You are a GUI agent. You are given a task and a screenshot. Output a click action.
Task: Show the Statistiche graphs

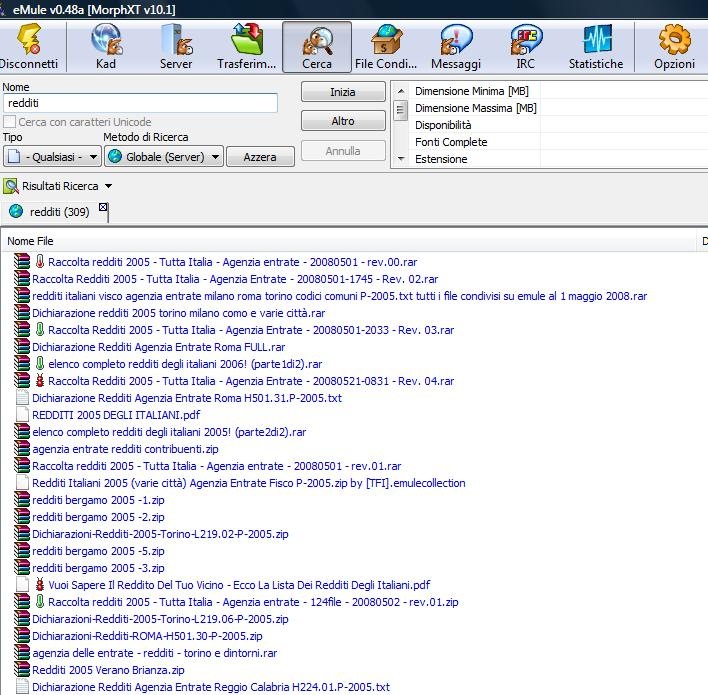596,47
